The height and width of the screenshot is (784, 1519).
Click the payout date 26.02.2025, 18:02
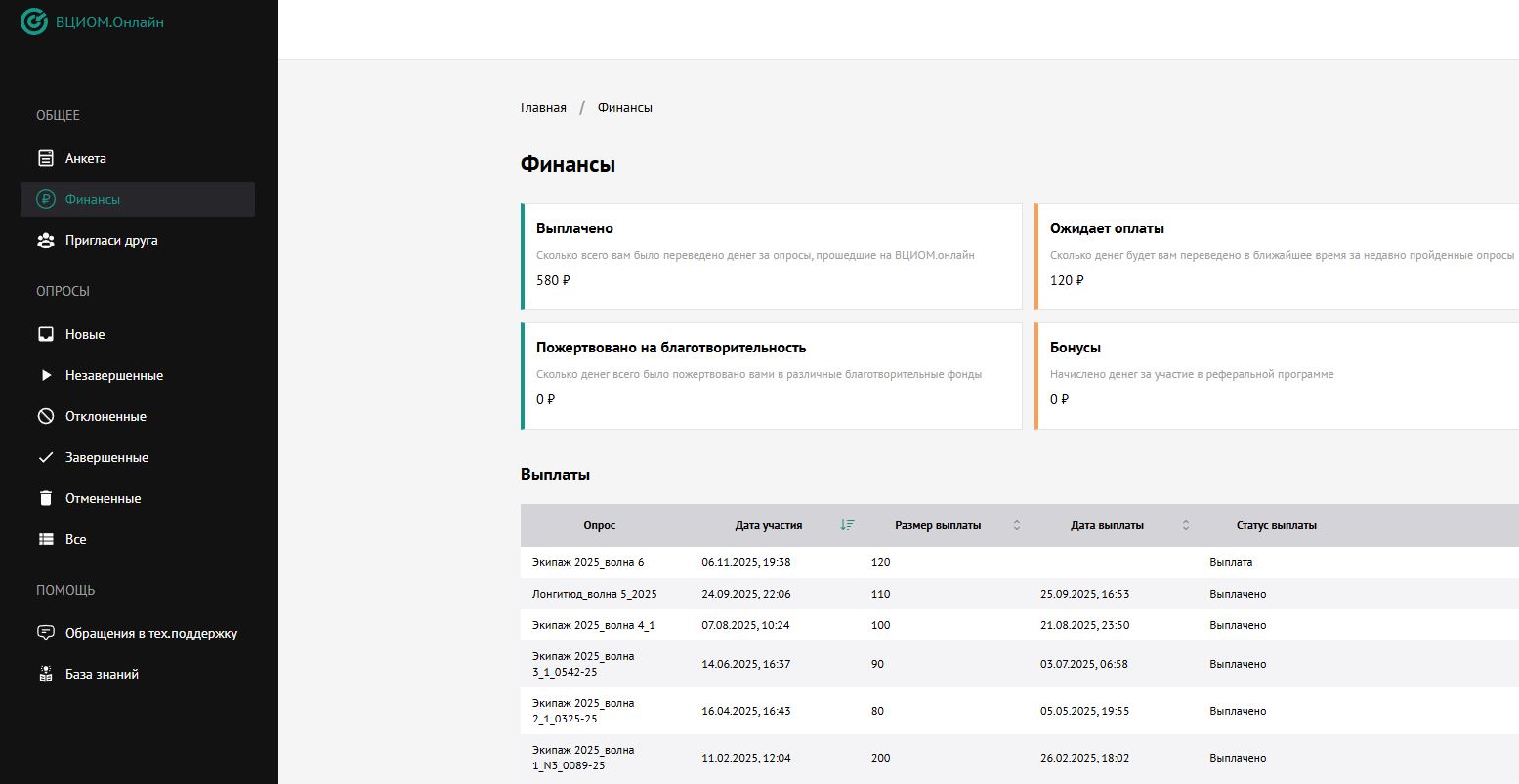tap(1085, 758)
